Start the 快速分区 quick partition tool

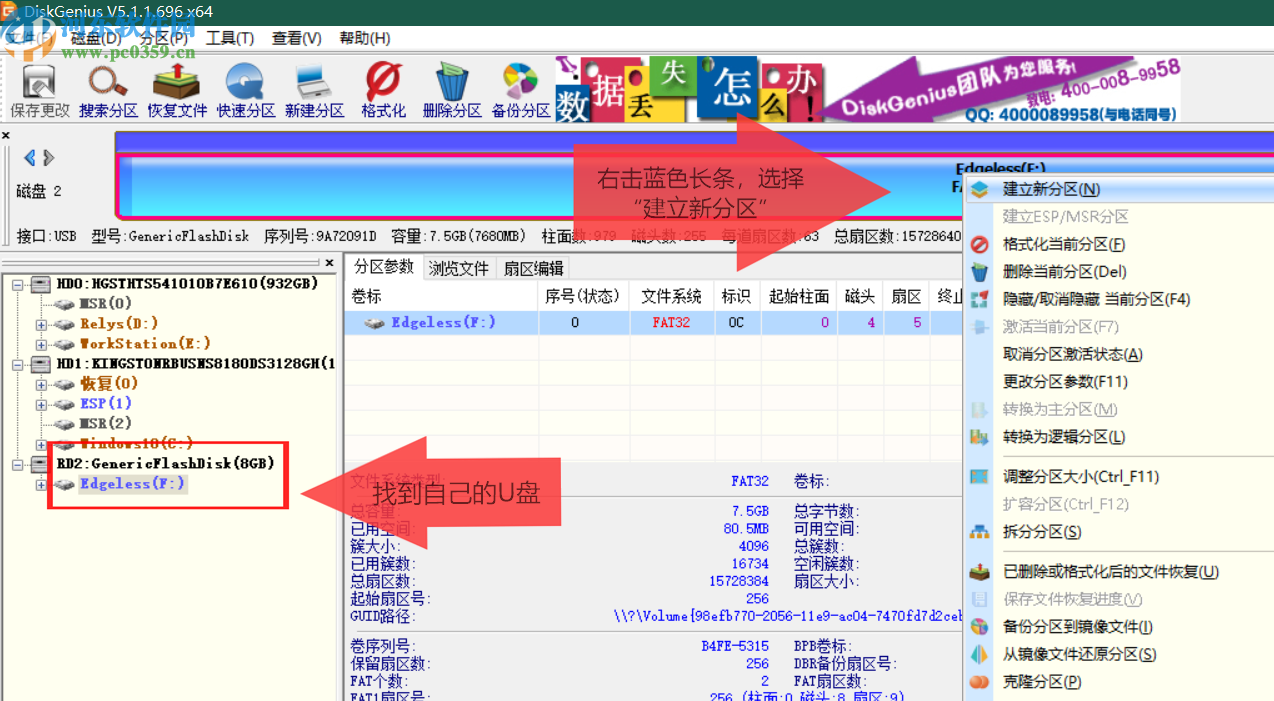(x=246, y=89)
